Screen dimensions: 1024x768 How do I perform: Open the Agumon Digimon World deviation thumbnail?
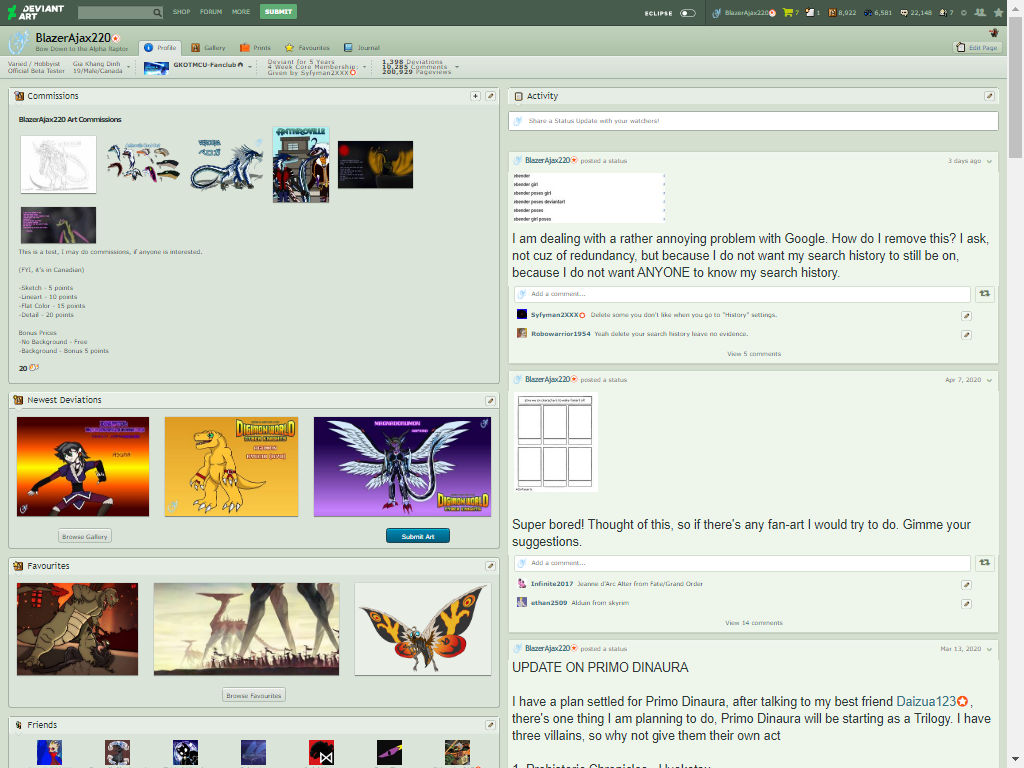tap(231, 467)
